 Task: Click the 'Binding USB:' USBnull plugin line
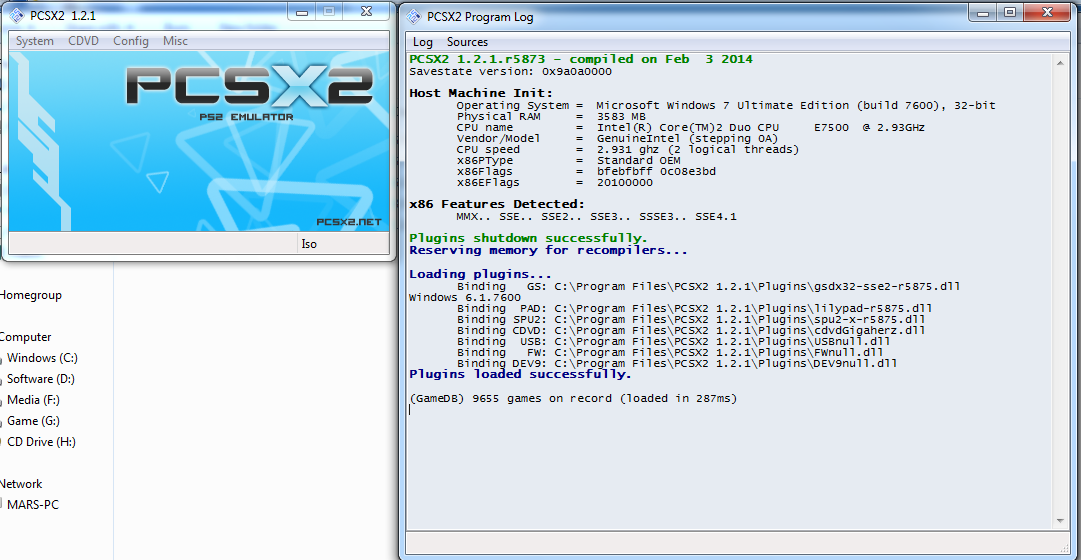674,341
